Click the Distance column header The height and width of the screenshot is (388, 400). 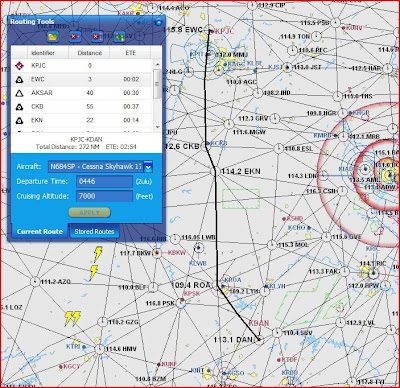pyautogui.click(x=89, y=53)
